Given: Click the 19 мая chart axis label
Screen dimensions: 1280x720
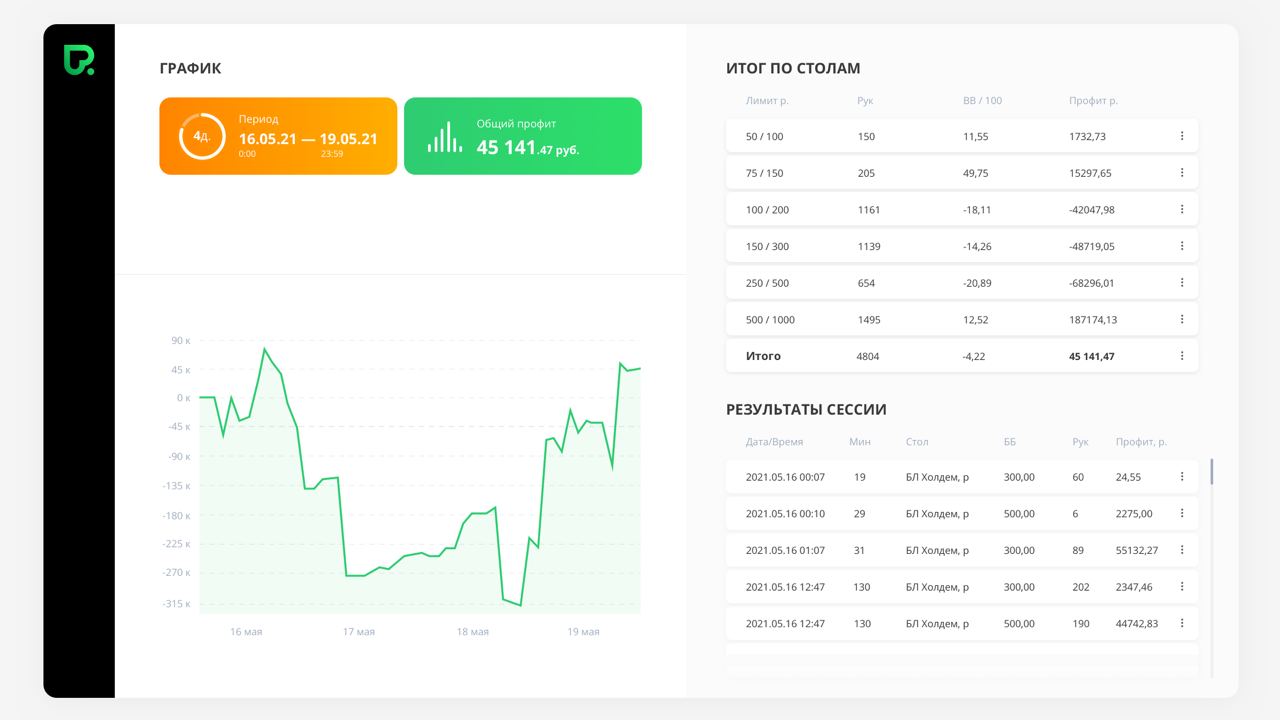Looking at the screenshot, I should tap(583, 632).
